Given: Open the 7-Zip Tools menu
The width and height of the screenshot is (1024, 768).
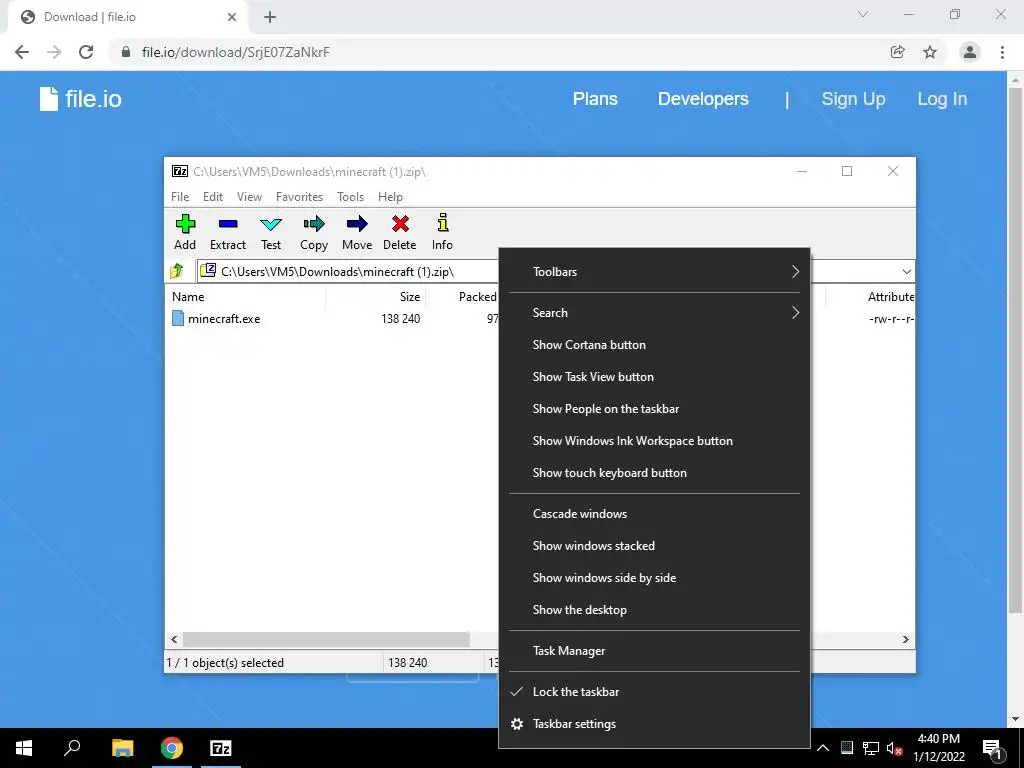Looking at the screenshot, I should (x=350, y=197).
